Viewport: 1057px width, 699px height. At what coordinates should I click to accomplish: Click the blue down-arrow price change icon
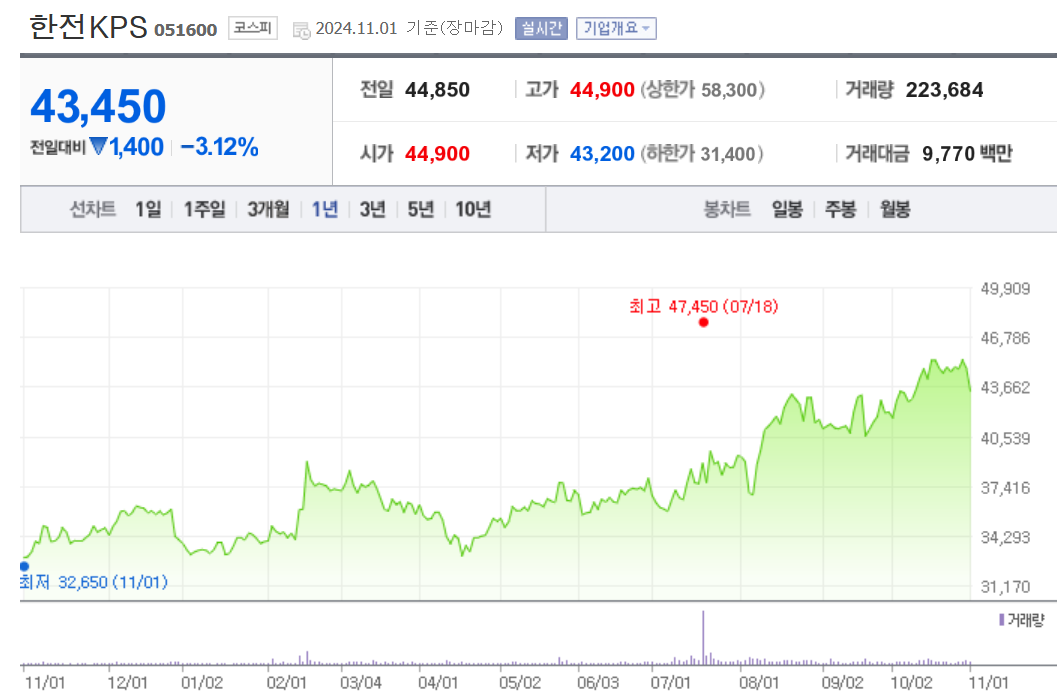tap(98, 146)
